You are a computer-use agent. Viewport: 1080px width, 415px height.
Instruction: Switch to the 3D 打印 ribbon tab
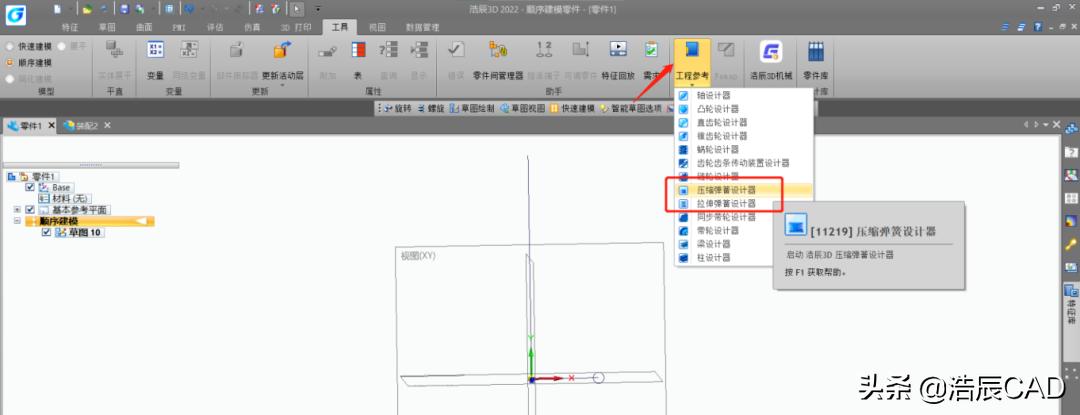tap(296, 28)
